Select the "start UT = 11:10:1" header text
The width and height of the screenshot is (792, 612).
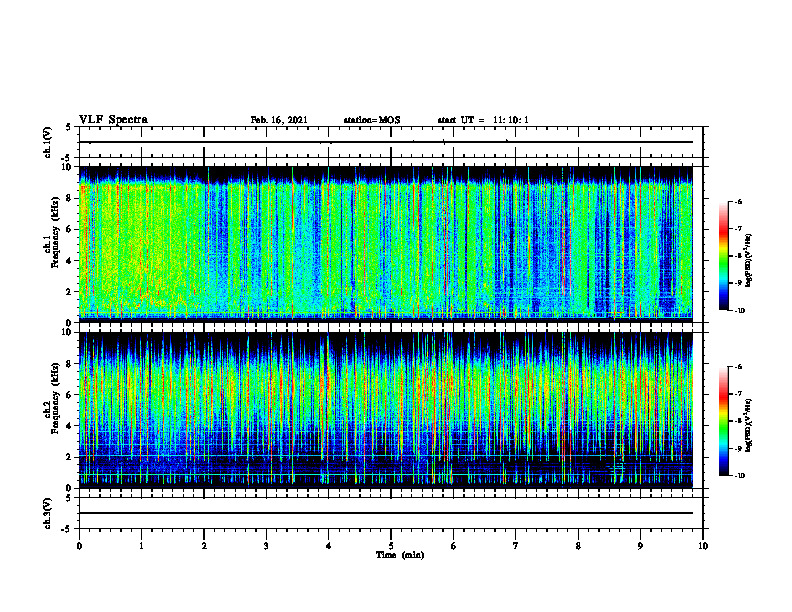(483, 120)
